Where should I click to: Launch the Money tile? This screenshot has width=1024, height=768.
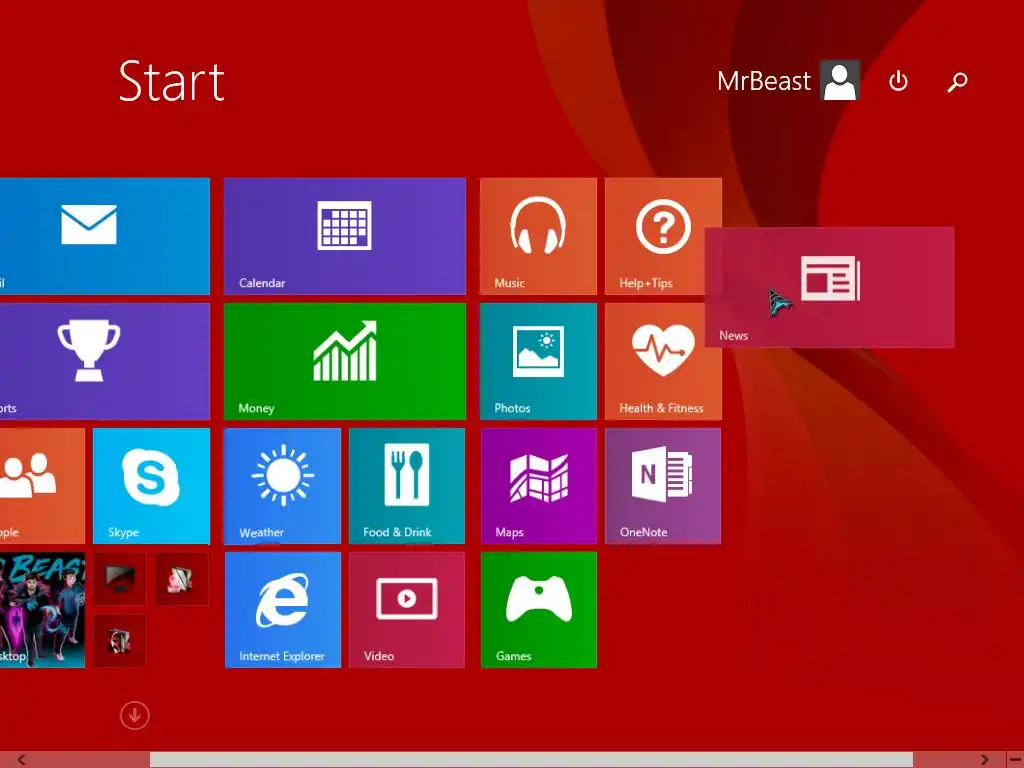click(345, 361)
